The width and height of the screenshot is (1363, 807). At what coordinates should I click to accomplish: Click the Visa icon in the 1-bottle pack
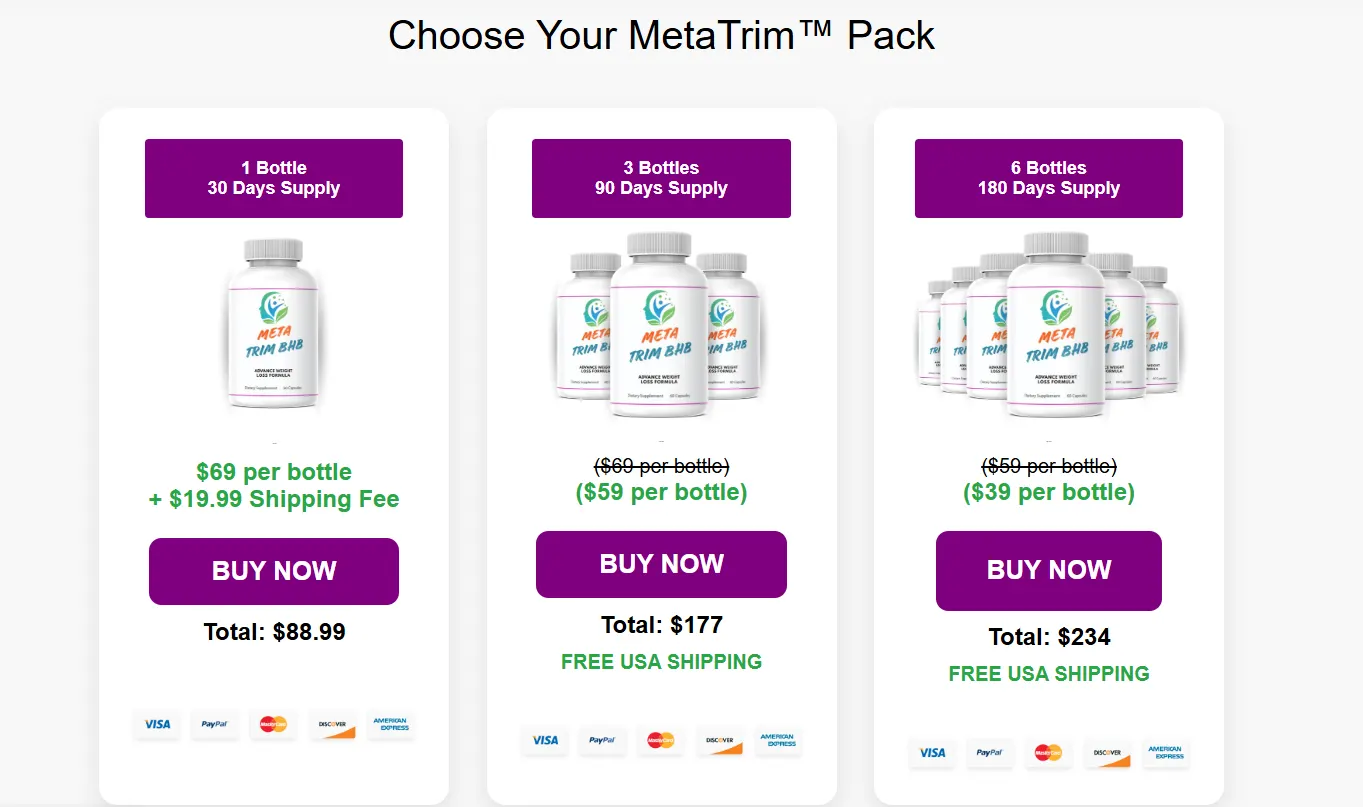pos(156,725)
